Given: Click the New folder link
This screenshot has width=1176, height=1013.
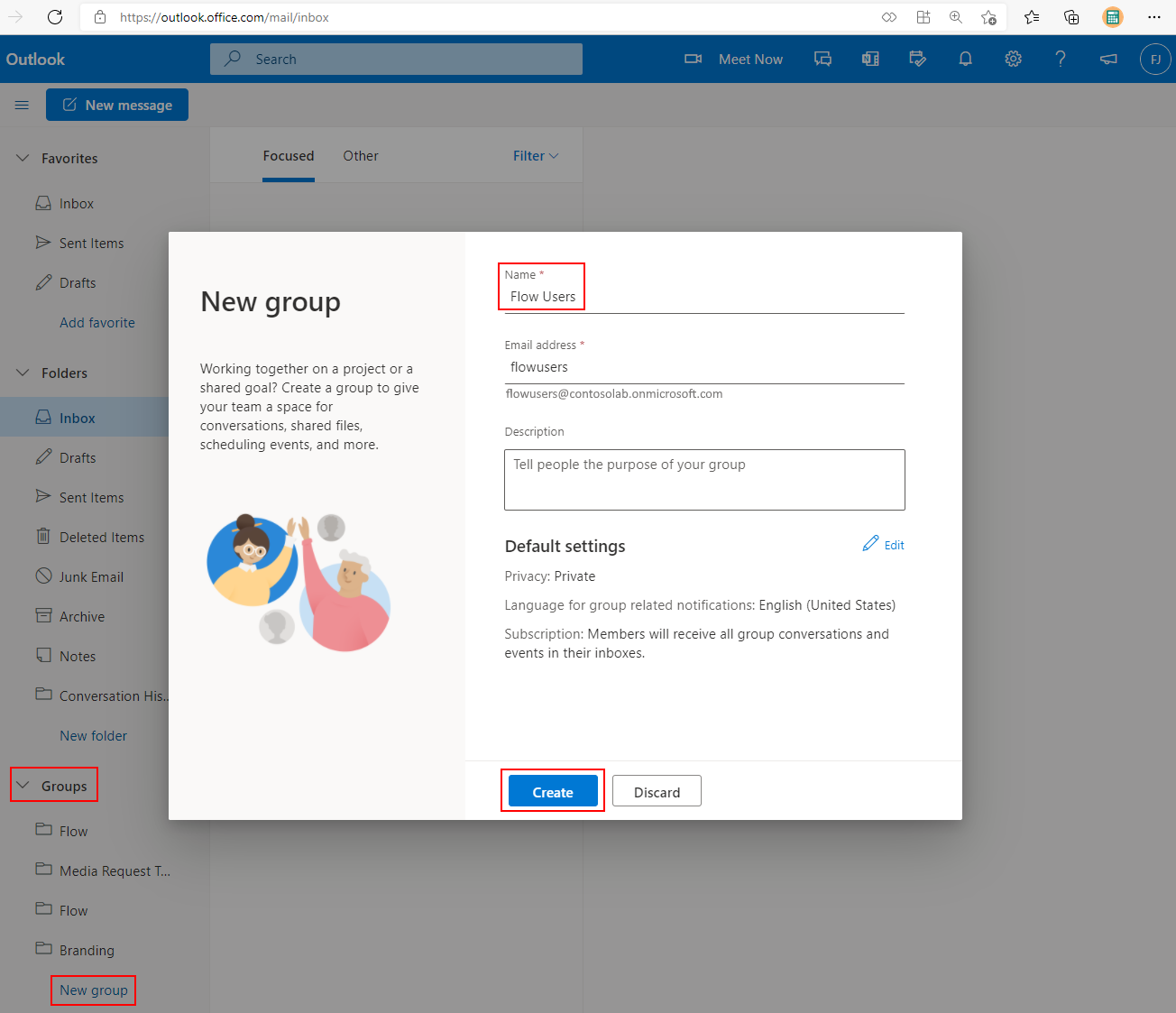Looking at the screenshot, I should 93,736.
